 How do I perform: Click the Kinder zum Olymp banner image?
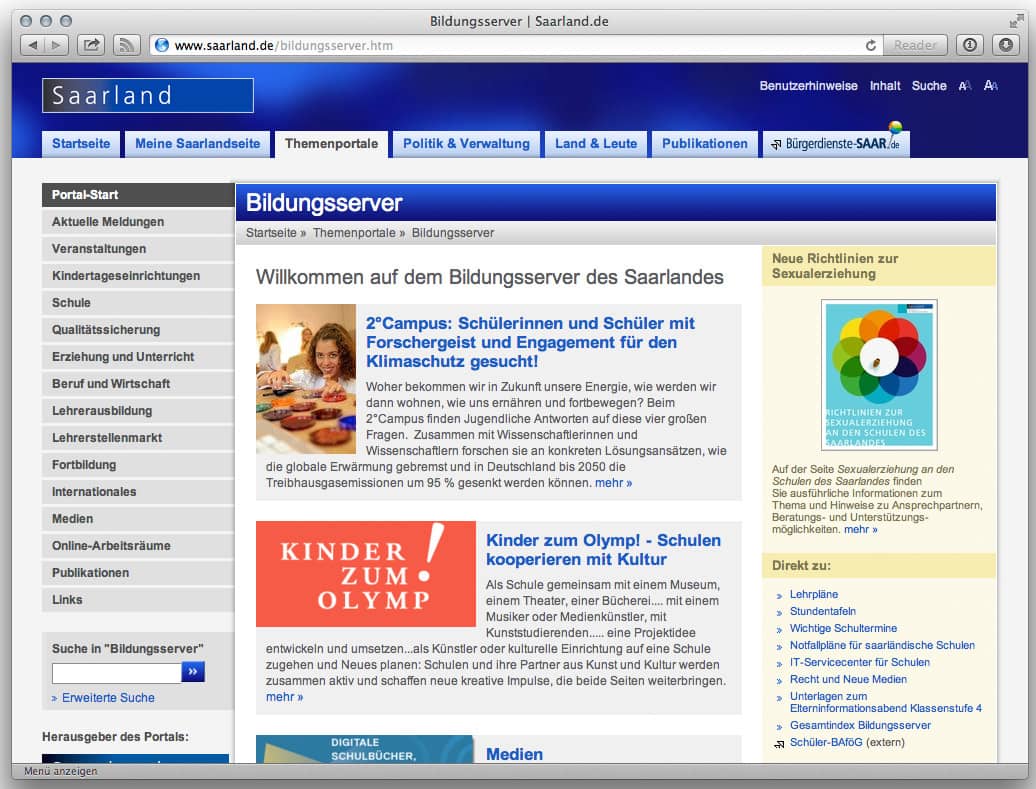pyautogui.click(x=365, y=574)
